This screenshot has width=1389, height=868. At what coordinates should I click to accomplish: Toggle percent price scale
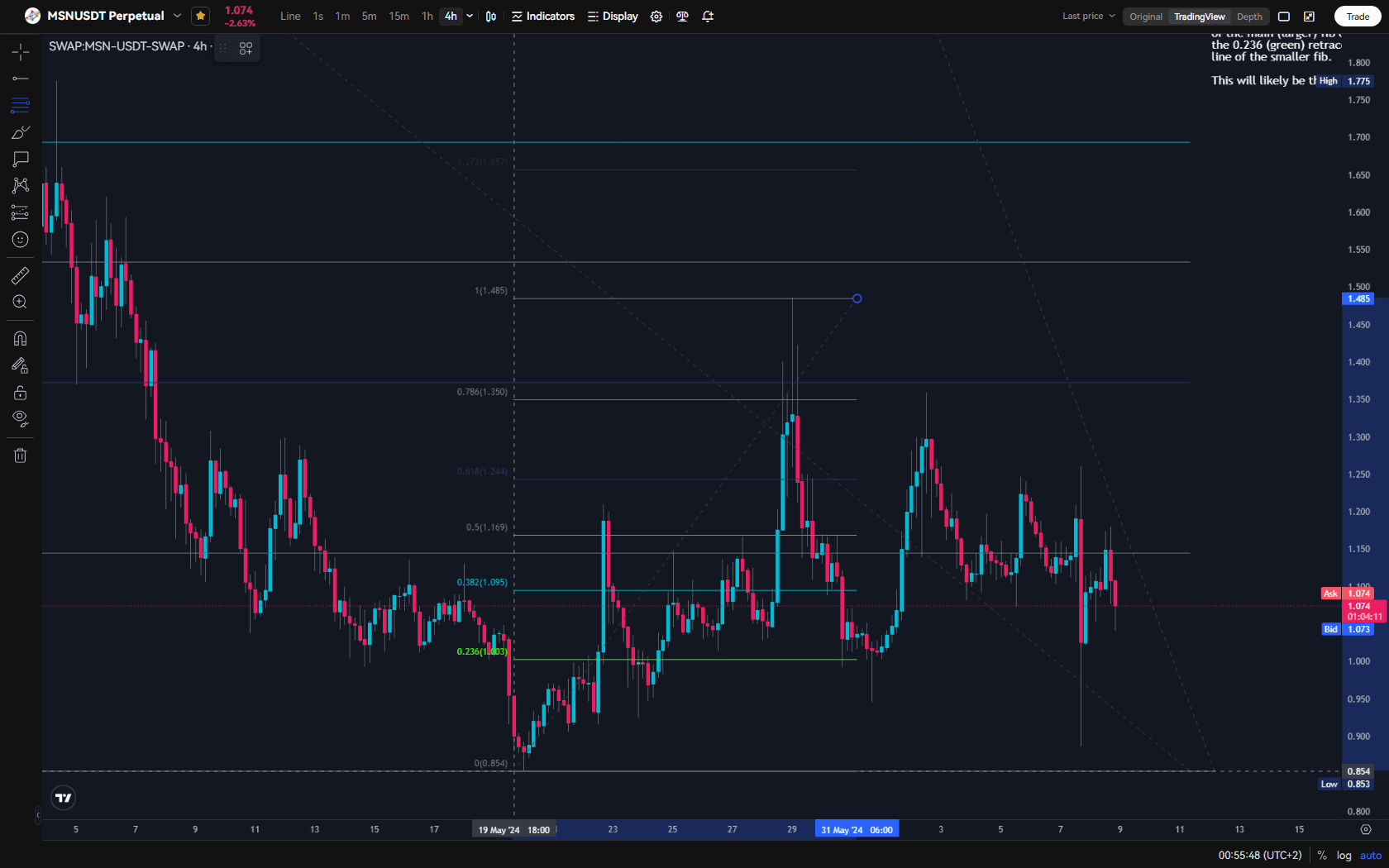pos(1322,856)
